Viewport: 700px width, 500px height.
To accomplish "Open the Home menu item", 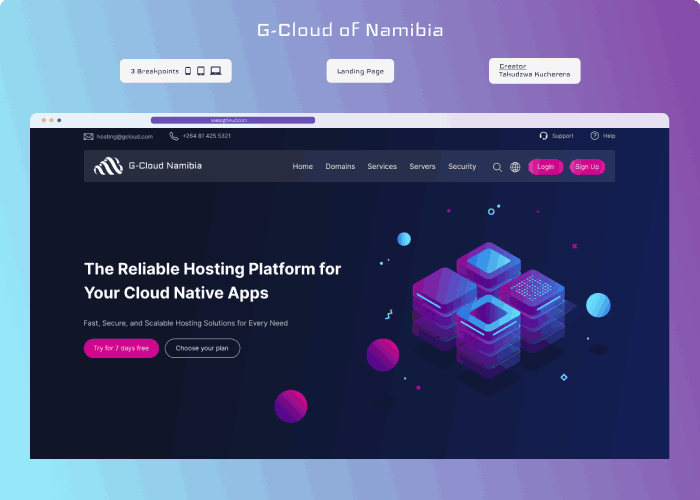I will [x=302, y=167].
